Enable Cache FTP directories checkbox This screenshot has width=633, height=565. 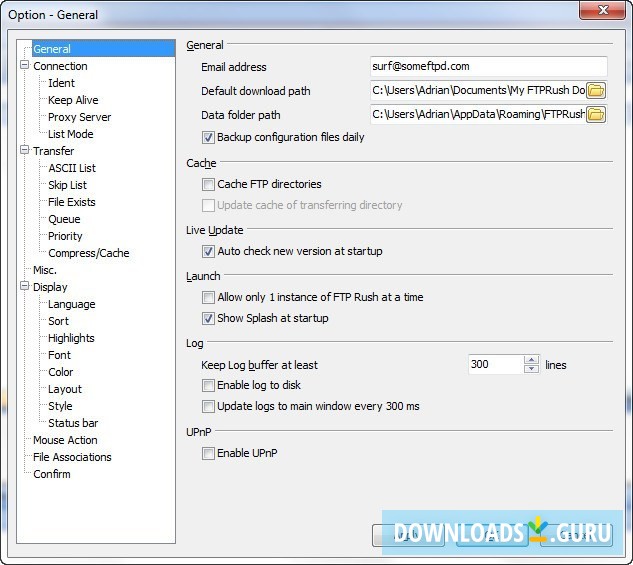pyautogui.click(x=208, y=184)
